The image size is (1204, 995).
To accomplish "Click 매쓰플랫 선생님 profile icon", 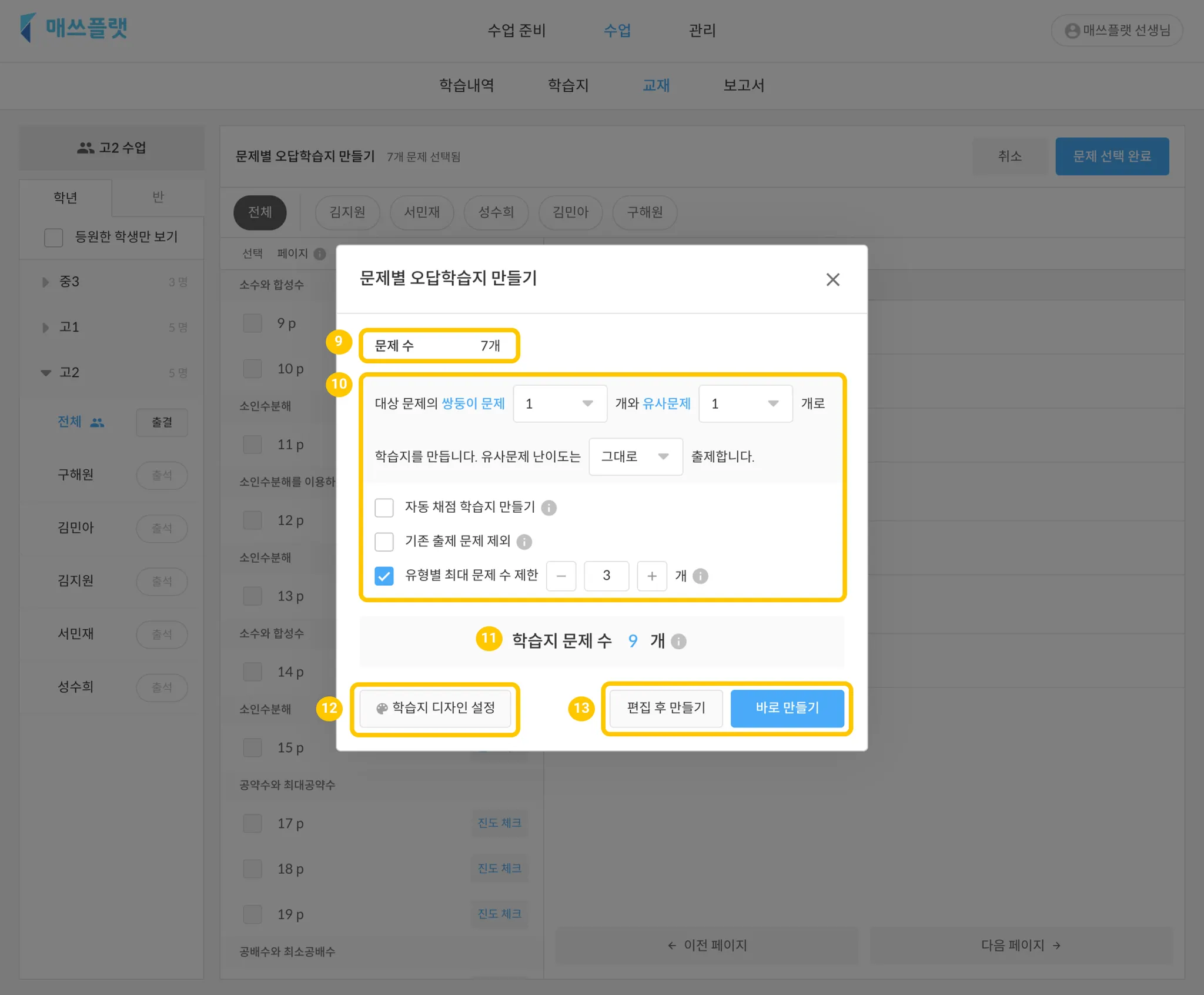I will point(1072,31).
